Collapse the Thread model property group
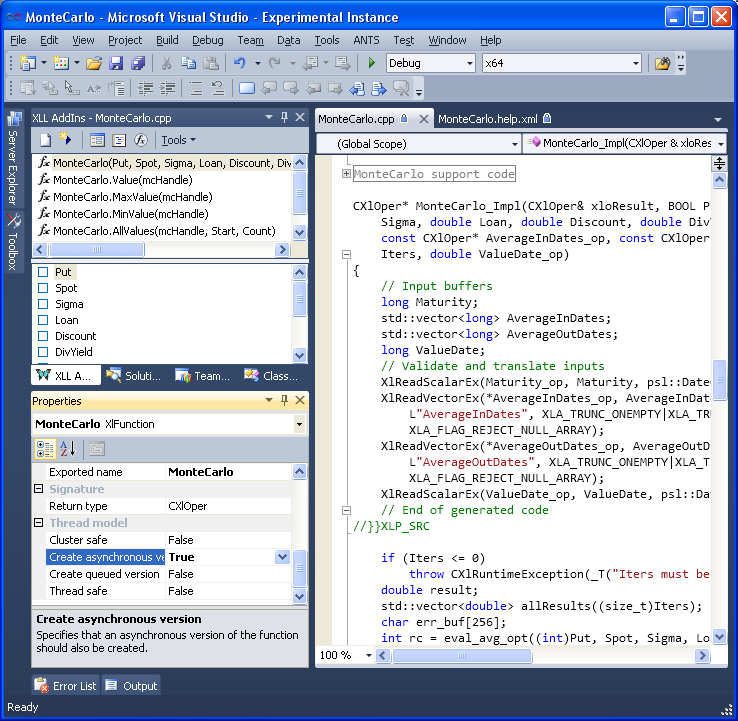This screenshot has width=738, height=721. (39, 523)
